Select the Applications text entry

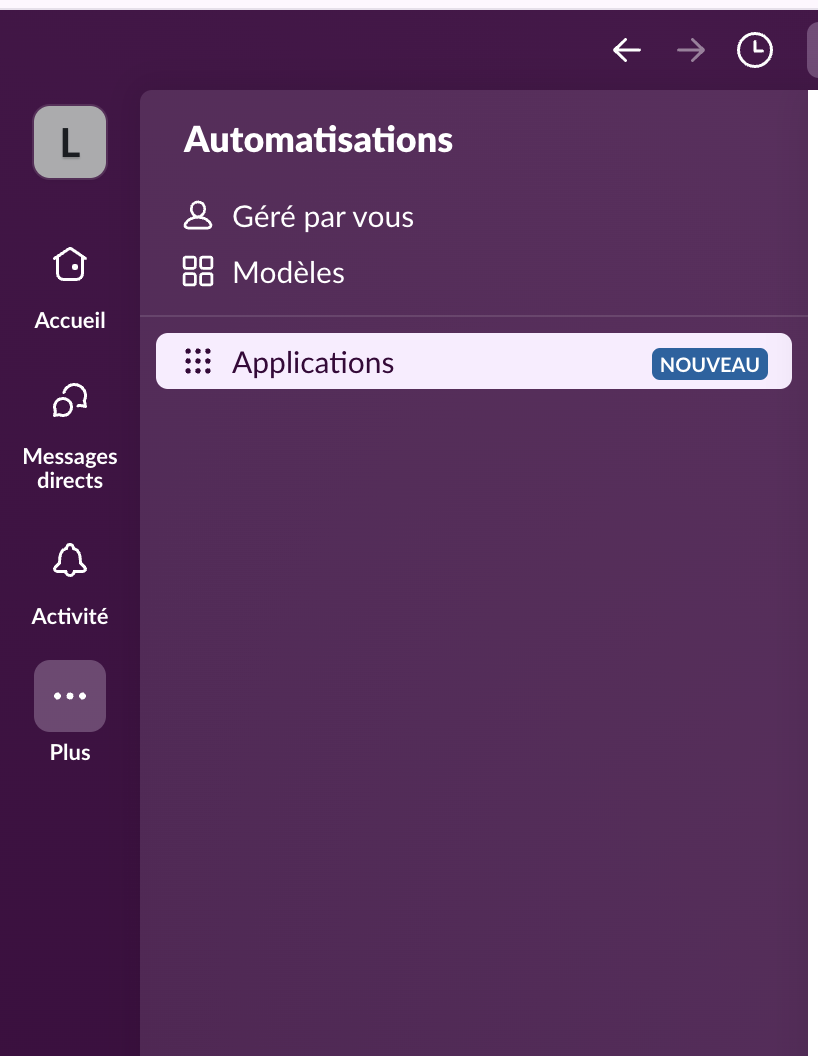[313, 362]
